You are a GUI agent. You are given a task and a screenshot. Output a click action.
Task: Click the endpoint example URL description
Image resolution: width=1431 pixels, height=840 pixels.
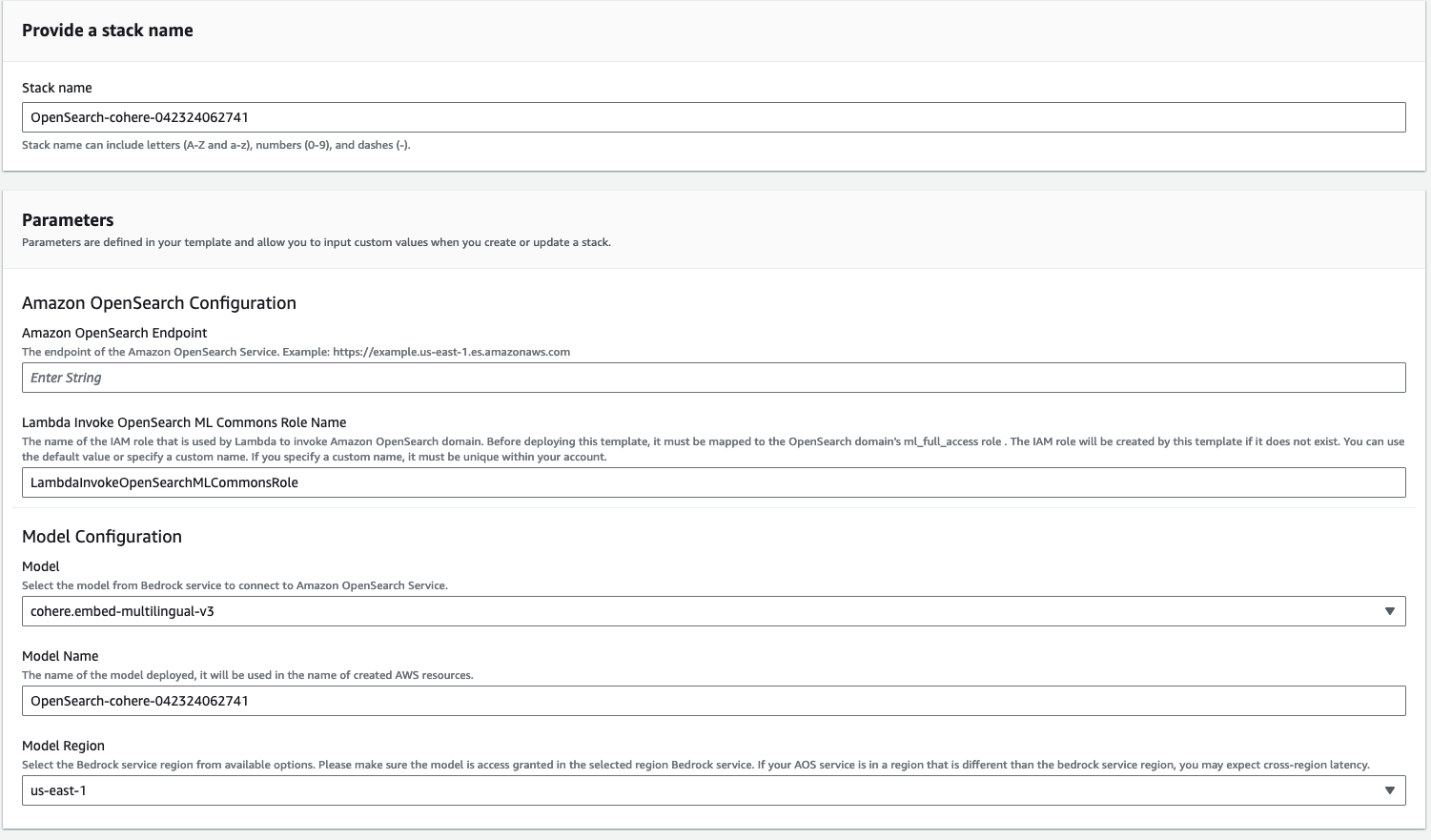pos(296,352)
